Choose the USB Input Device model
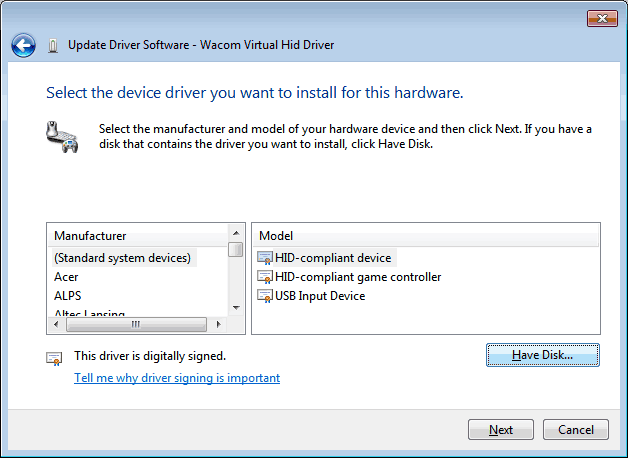 coord(320,296)
